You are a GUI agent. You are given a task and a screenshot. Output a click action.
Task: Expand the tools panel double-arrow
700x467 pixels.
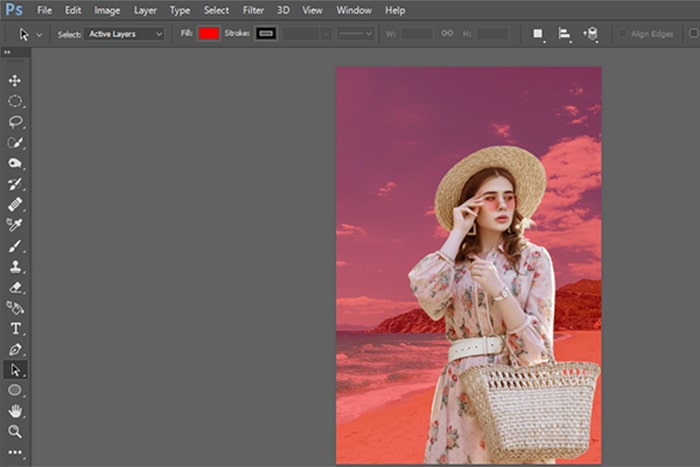pyautogui.click(x=8, y=52)
